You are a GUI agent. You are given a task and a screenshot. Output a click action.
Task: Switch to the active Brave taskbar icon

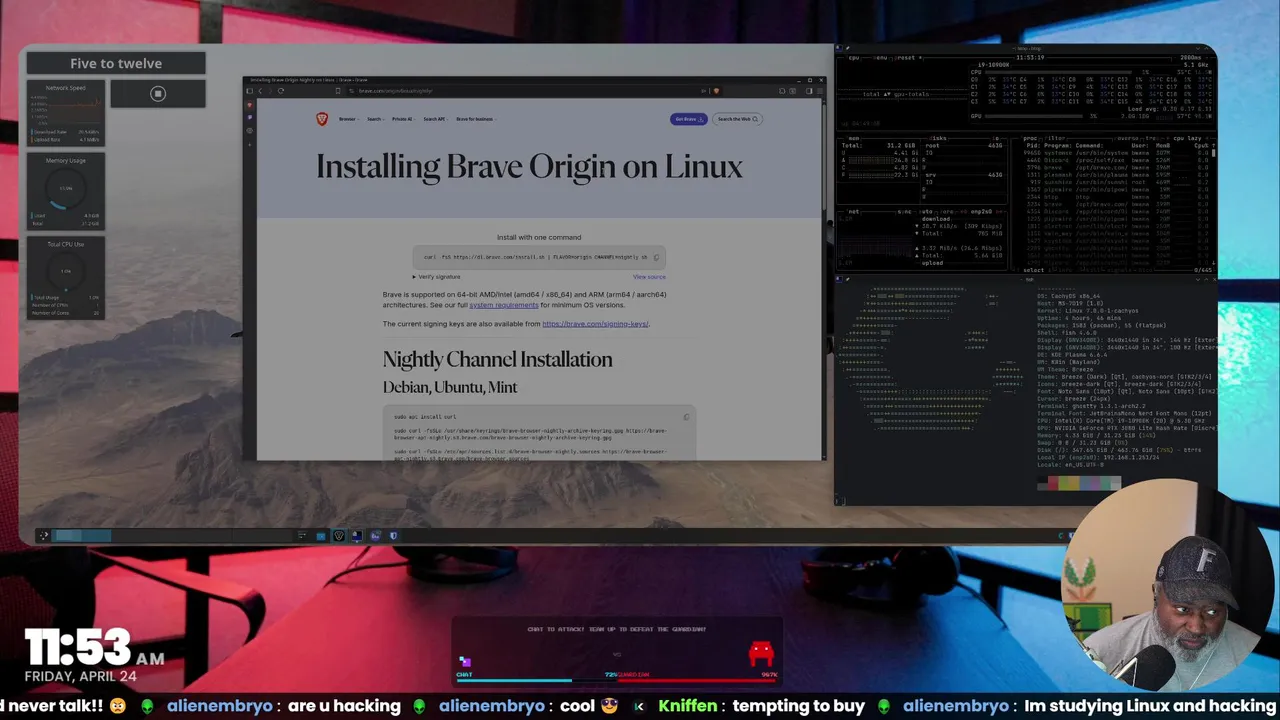click(x=339, y=536)
